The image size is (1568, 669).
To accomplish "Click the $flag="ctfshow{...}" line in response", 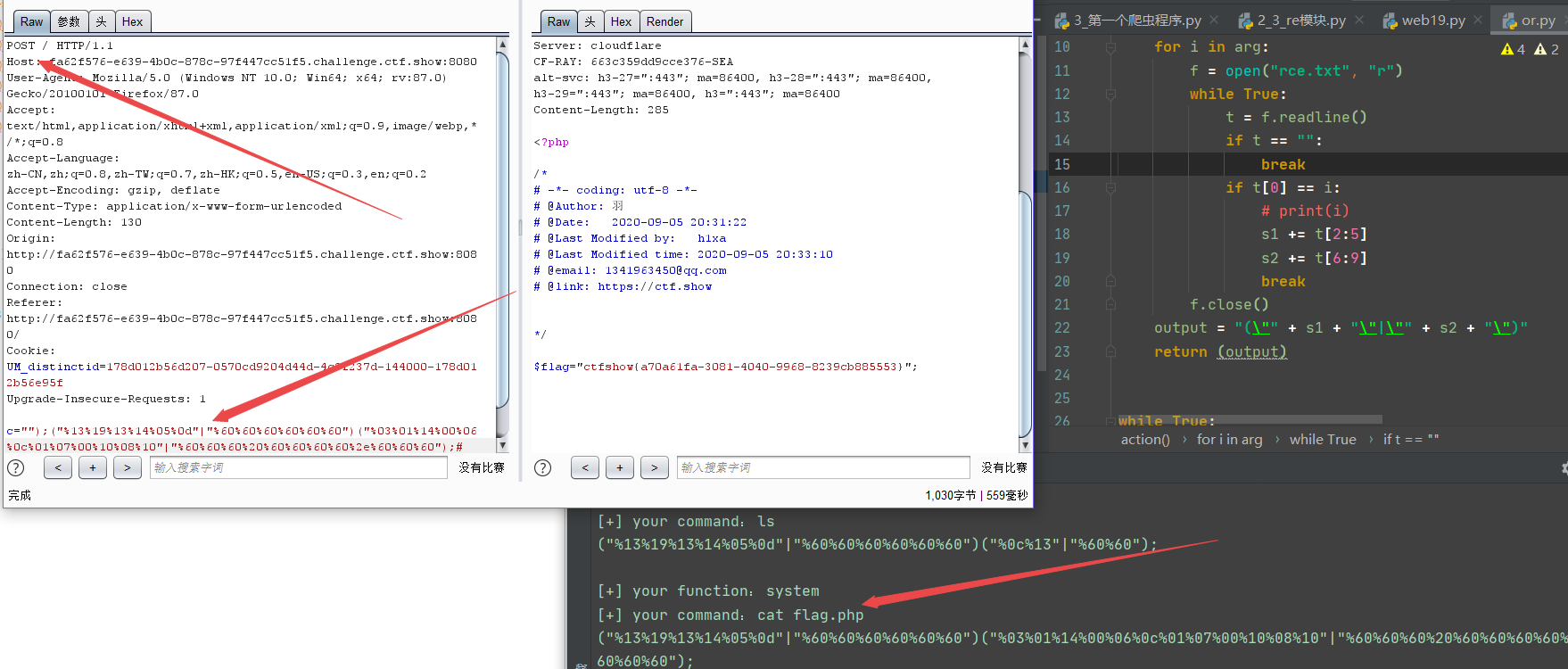I will tap(725, 367).
